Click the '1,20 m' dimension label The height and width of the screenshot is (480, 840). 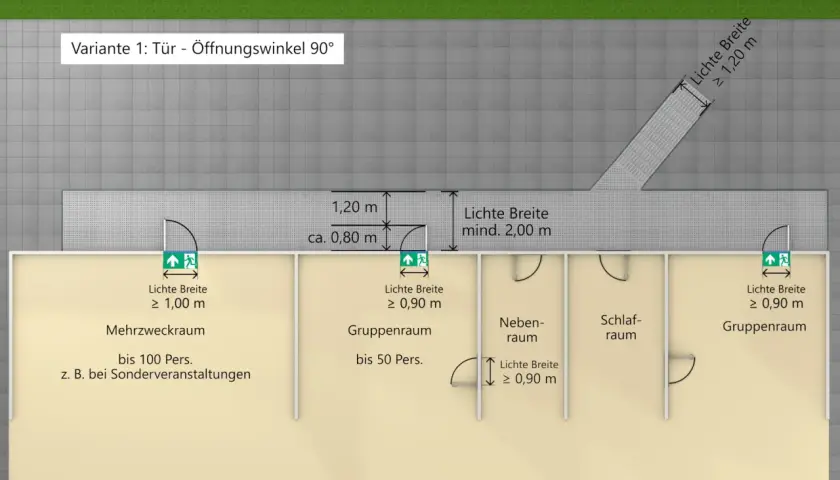coord(354,207)
